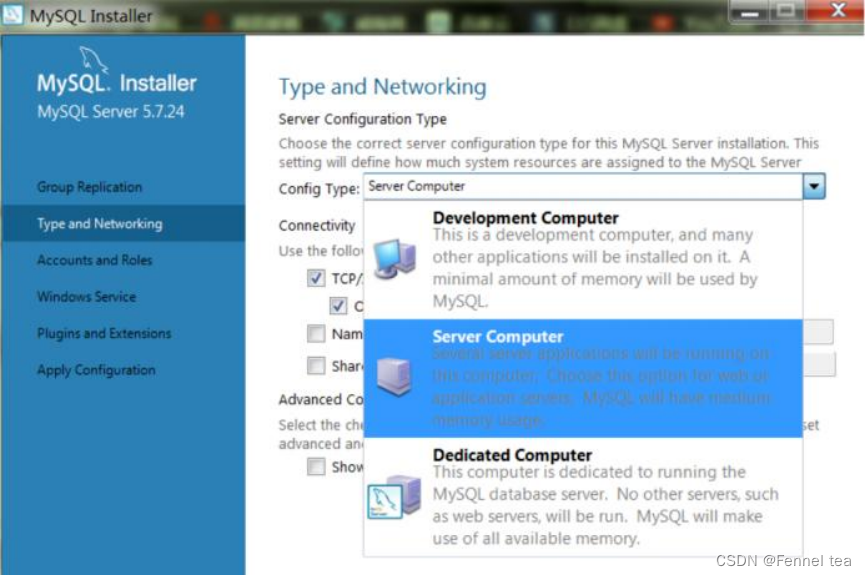Click the 'Connectivity' section label

click(x=317, y=226)
